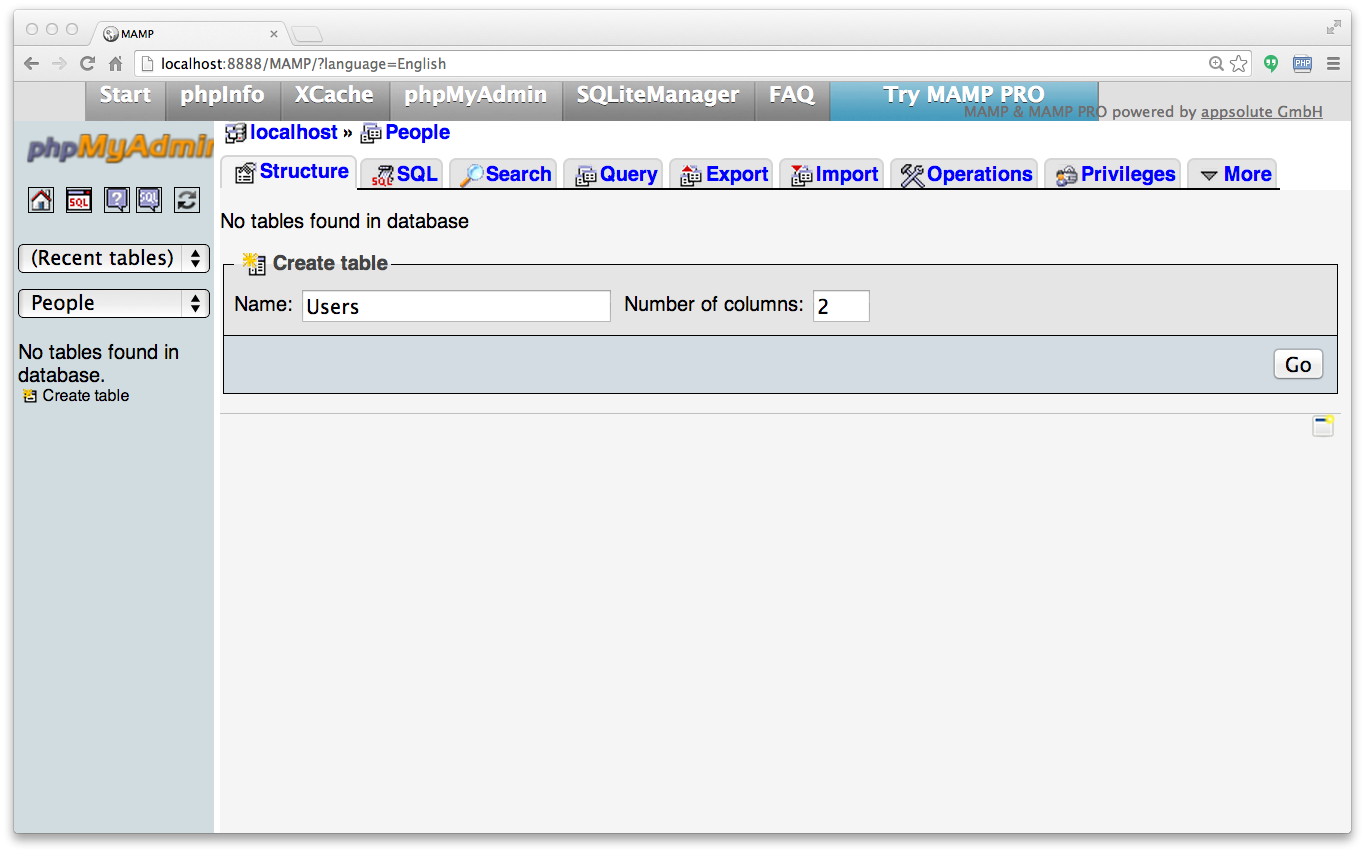1365x853 pixels.
Task: Click the table Name input field
Action: (x=456, y=306)
